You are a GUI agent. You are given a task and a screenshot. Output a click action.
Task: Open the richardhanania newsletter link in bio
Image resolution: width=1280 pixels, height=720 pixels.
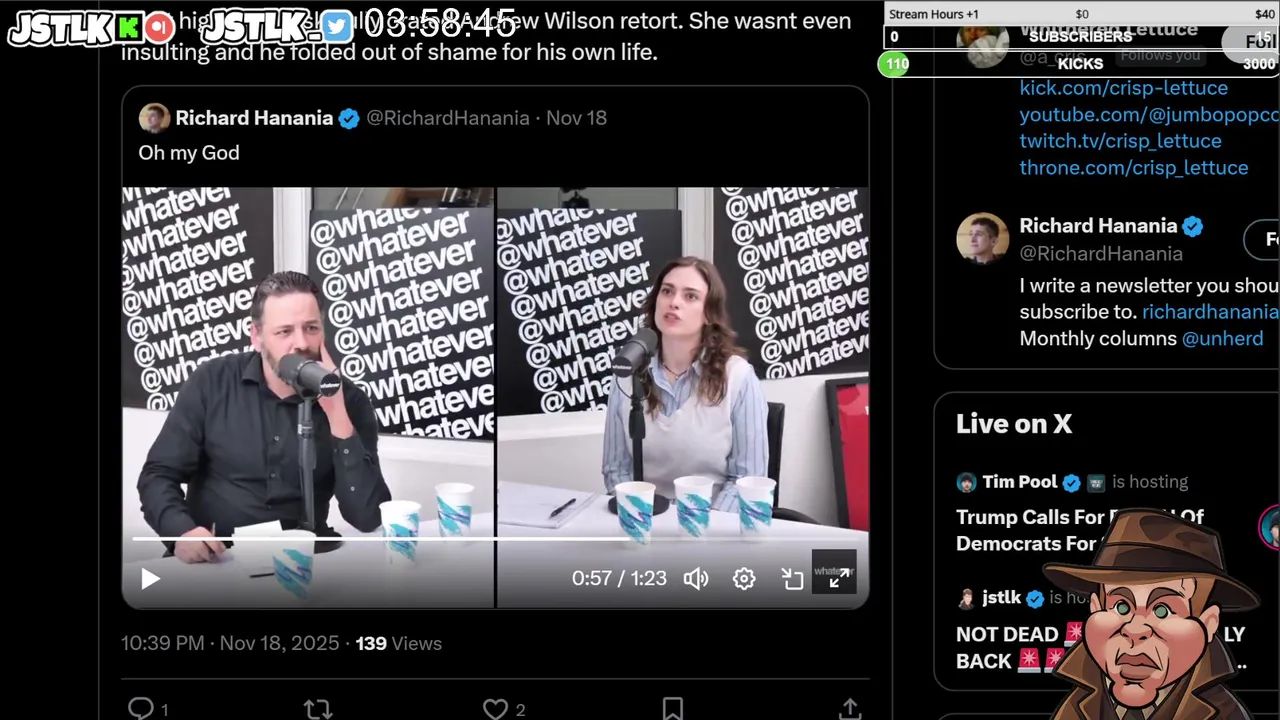pos(1210,312)
